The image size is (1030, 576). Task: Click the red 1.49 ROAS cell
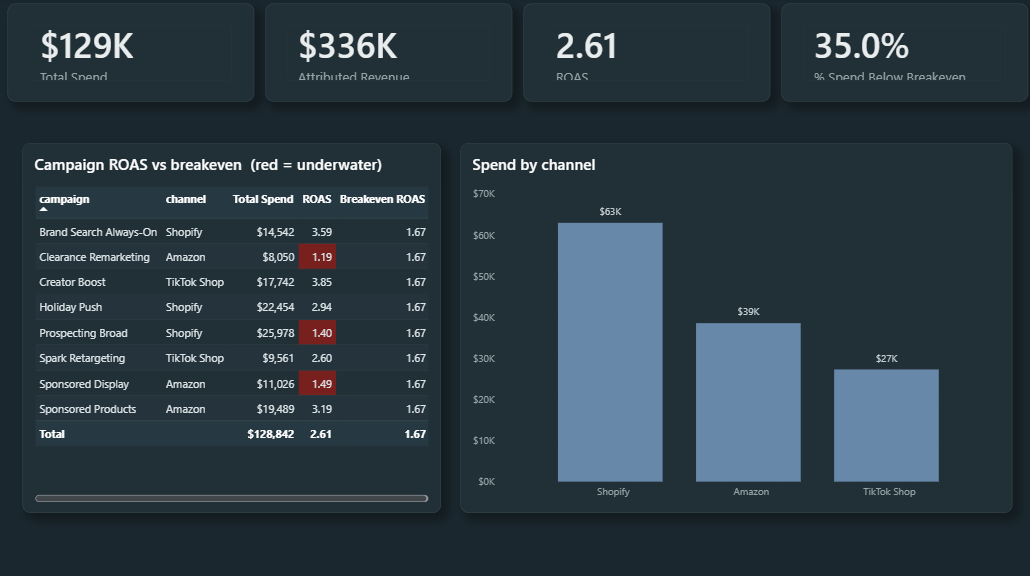317,384
